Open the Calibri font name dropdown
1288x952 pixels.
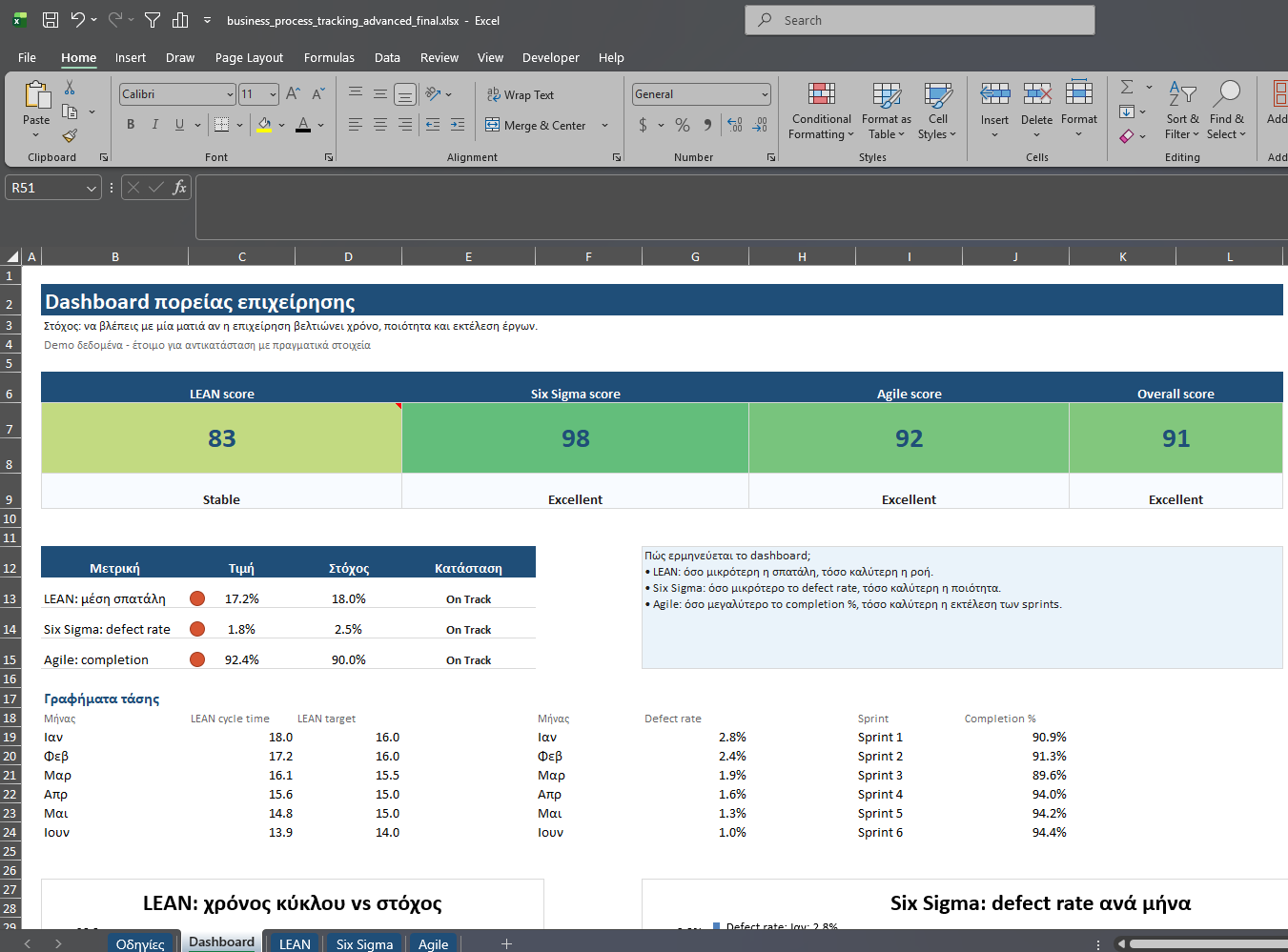(x=230, y=94)
